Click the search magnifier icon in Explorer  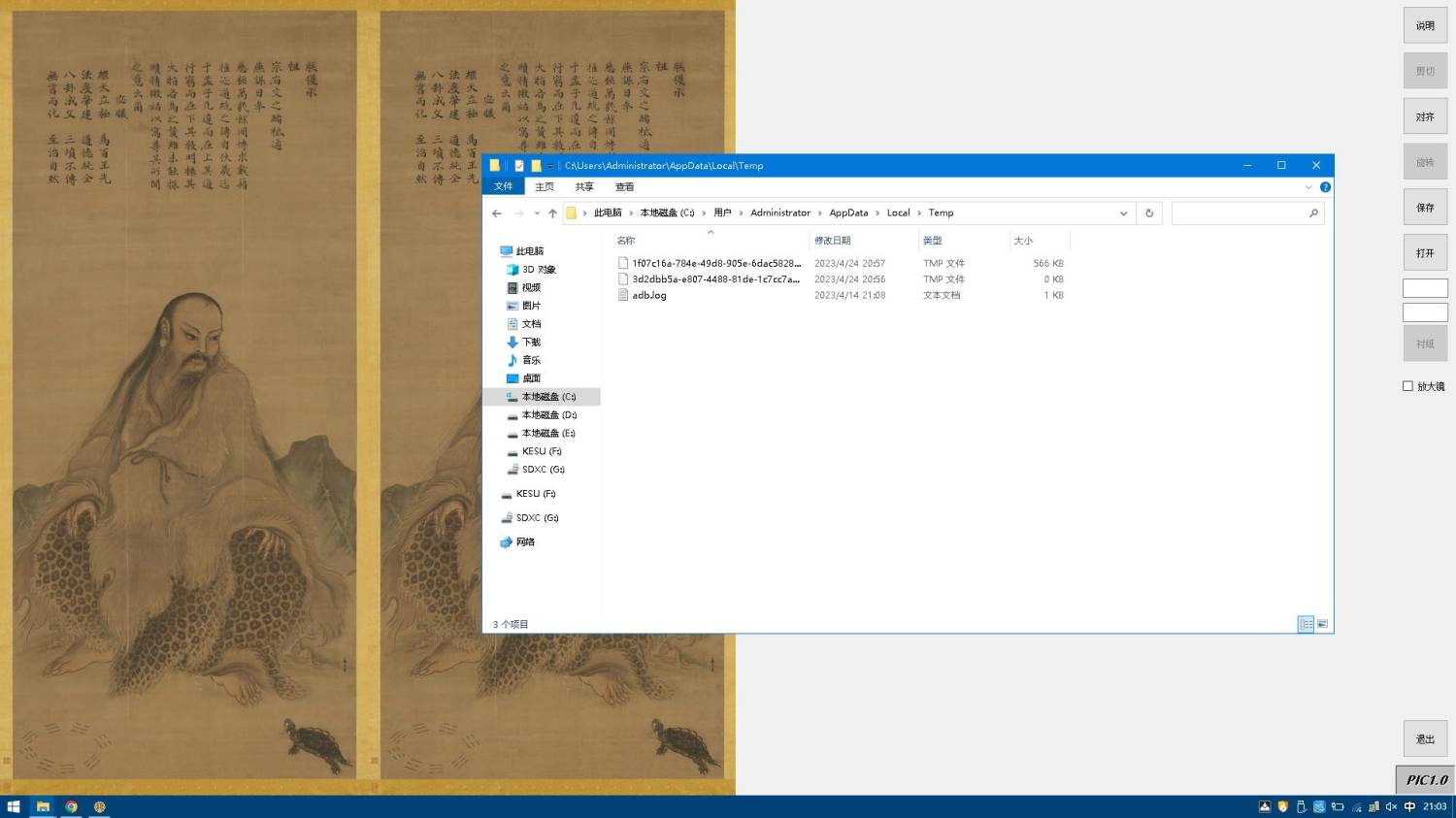pyautogui.click(x=1313, y=213)
